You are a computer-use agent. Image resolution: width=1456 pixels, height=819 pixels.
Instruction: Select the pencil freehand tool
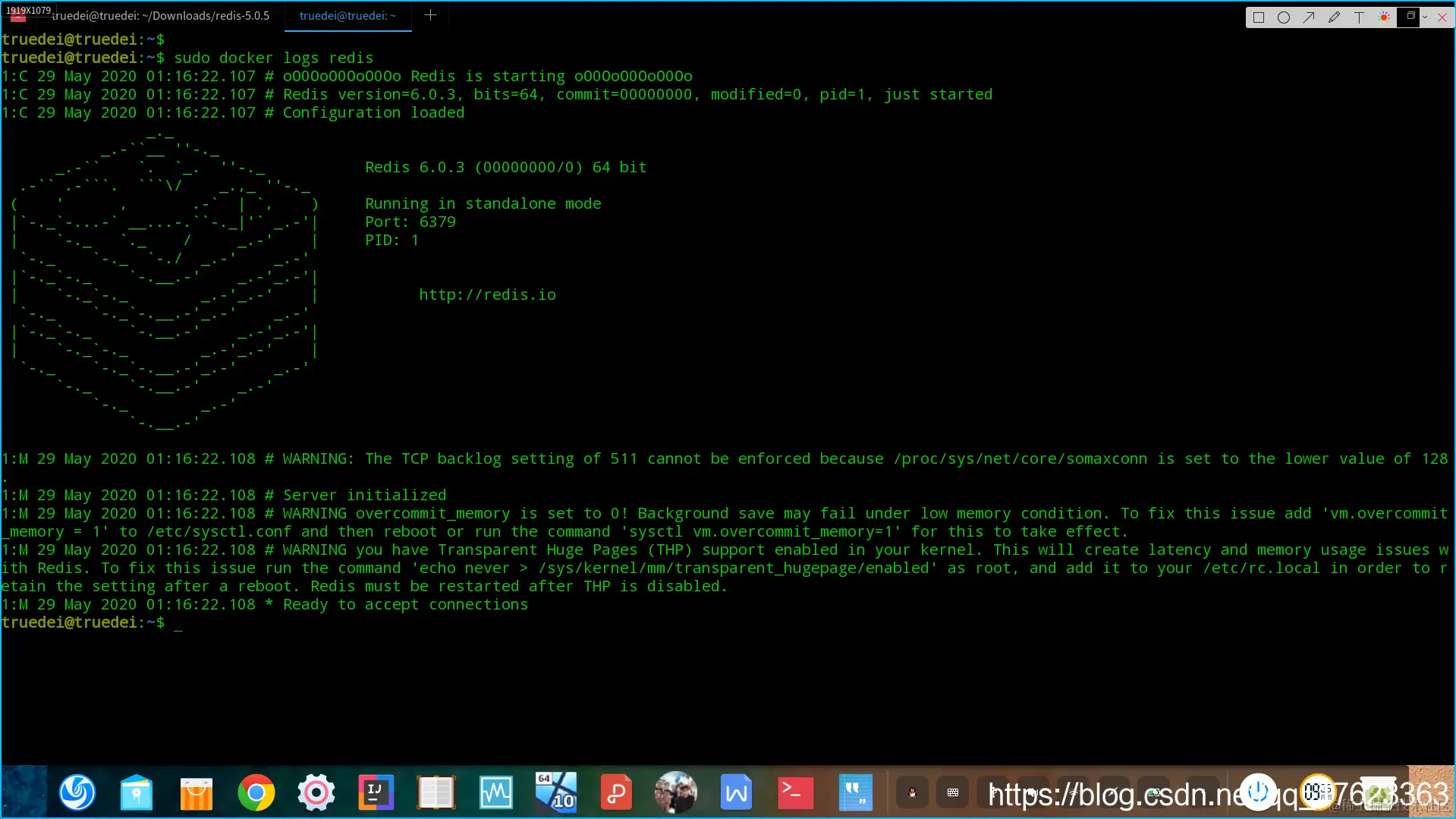(1334, 17)
